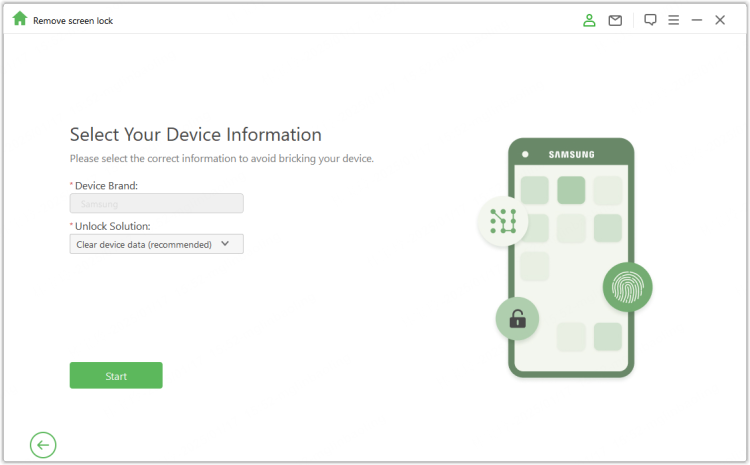Click the feedback speech bubble icon
This screenshot has width=750, height=465.
point(650,20)
